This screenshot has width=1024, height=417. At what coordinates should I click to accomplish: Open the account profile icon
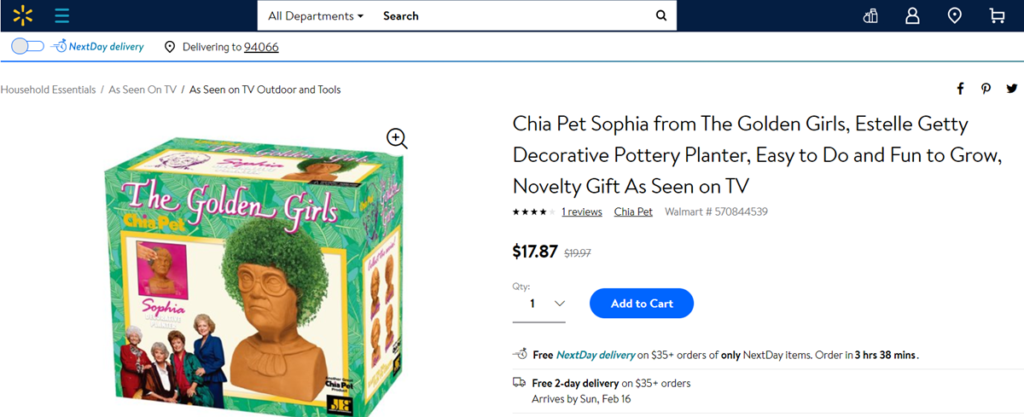[x=912, y=16]
